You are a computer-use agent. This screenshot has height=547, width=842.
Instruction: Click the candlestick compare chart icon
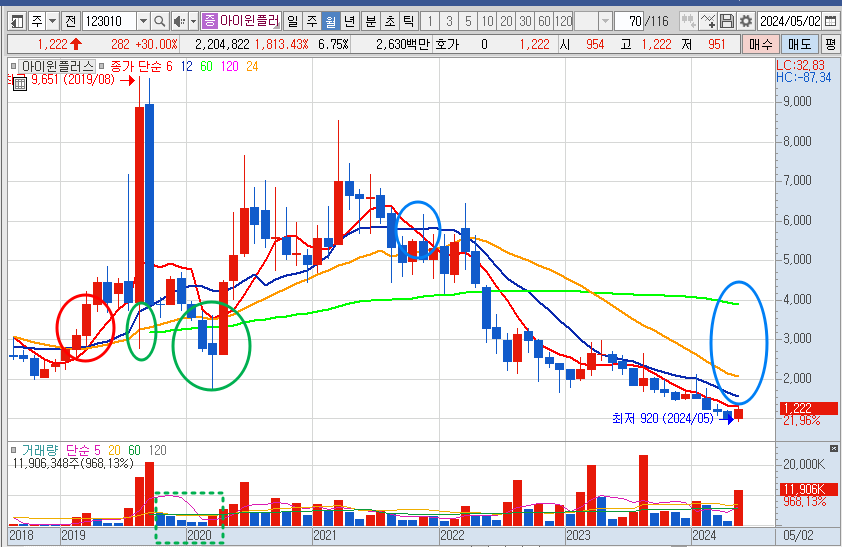pyautogui.click(x=688, y=21)
